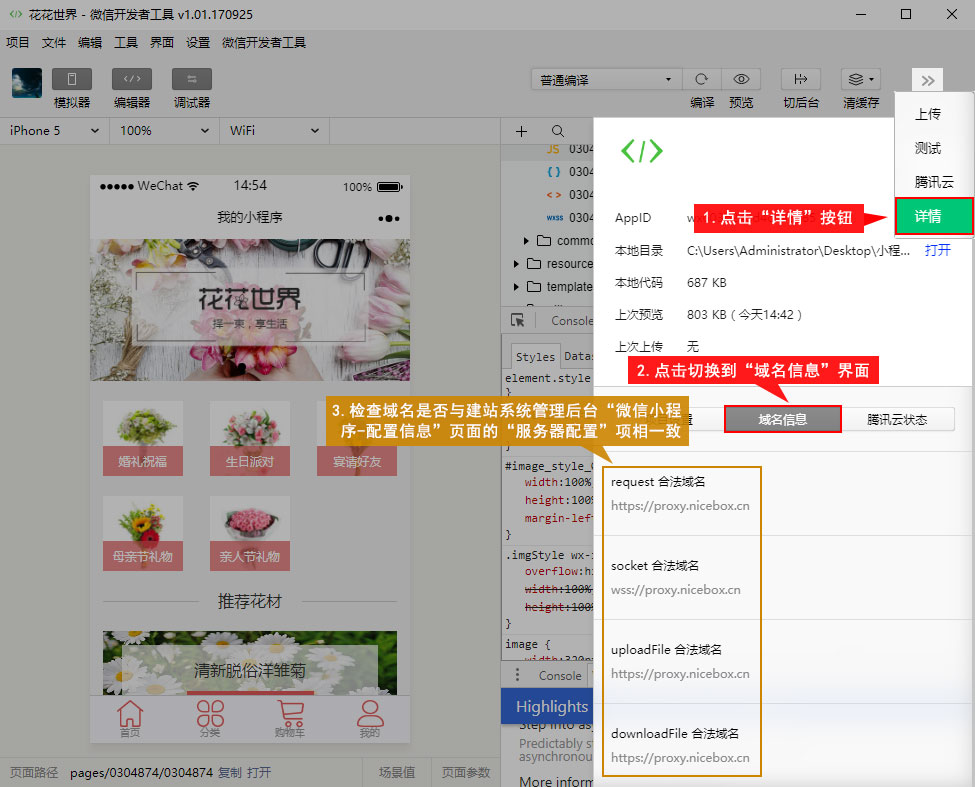Screen dimensions: 975x787
Task: Click the 打开 link beside local directory
Action: tap(938, 250)
